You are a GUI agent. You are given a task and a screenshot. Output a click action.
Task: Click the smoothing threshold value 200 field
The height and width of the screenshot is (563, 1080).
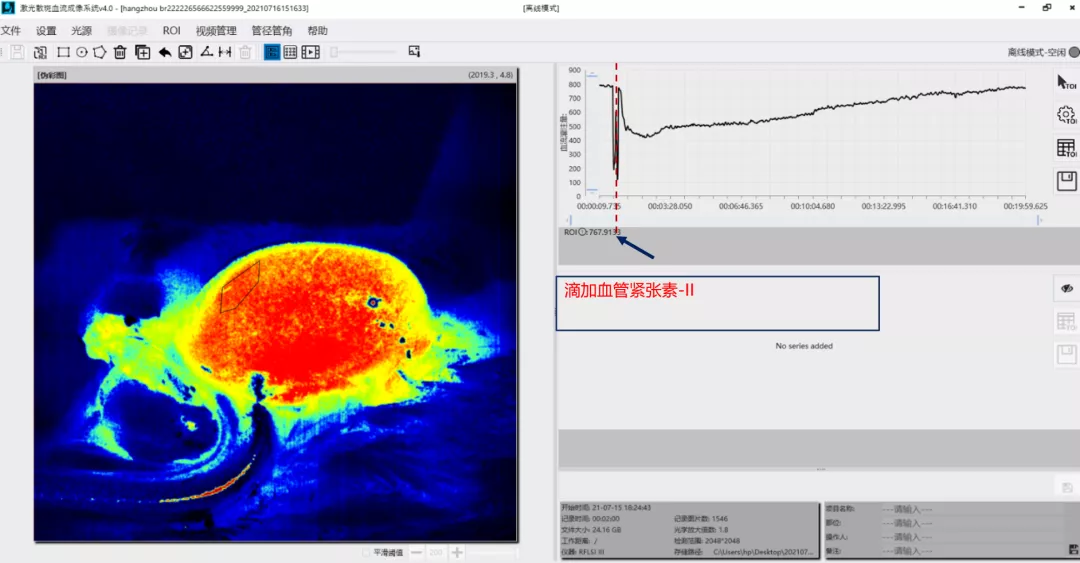[436, 553]
